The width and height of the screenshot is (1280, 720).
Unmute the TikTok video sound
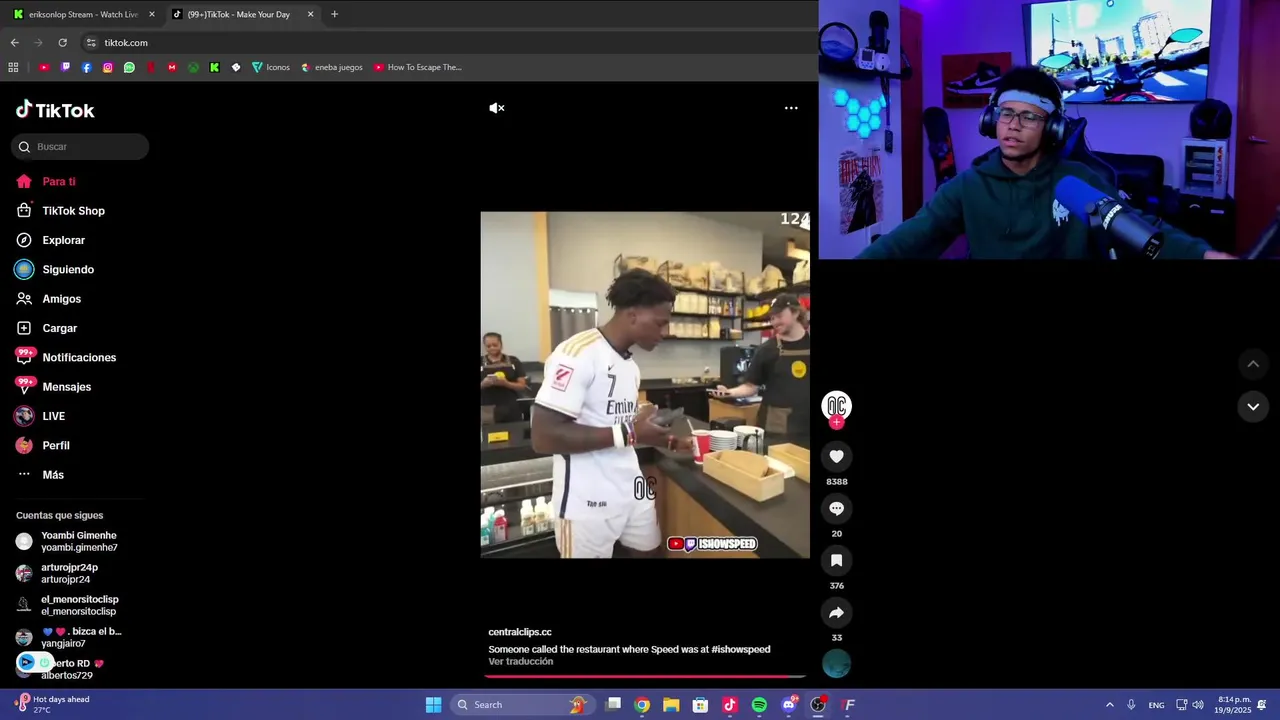(x=496, y=108)
